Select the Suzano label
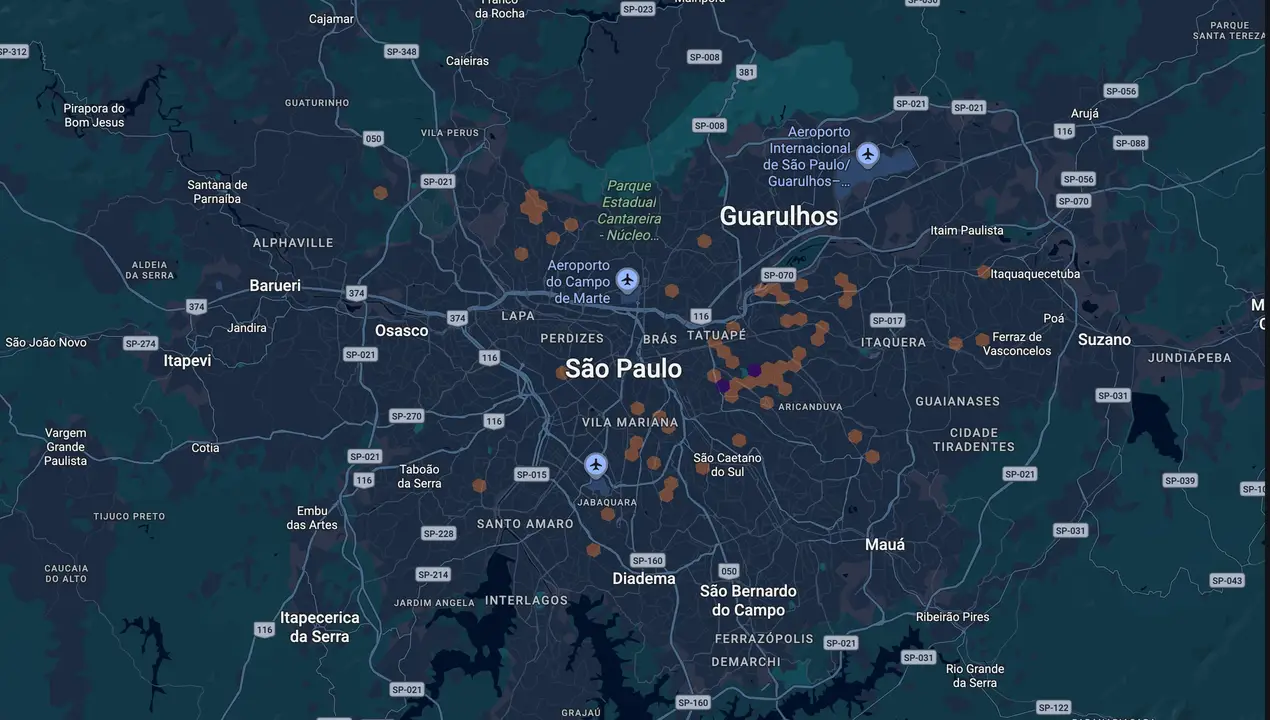The height and width of the screenshot is (720, 1270). coord(1104,339)
